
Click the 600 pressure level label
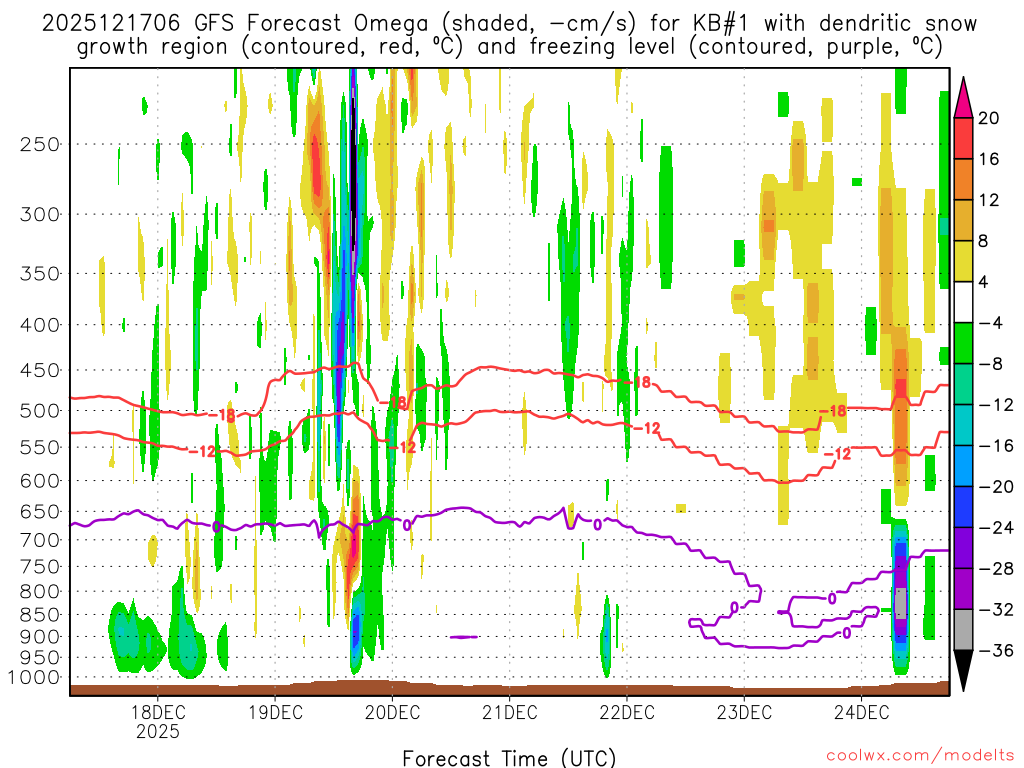[x=40, y=481]
